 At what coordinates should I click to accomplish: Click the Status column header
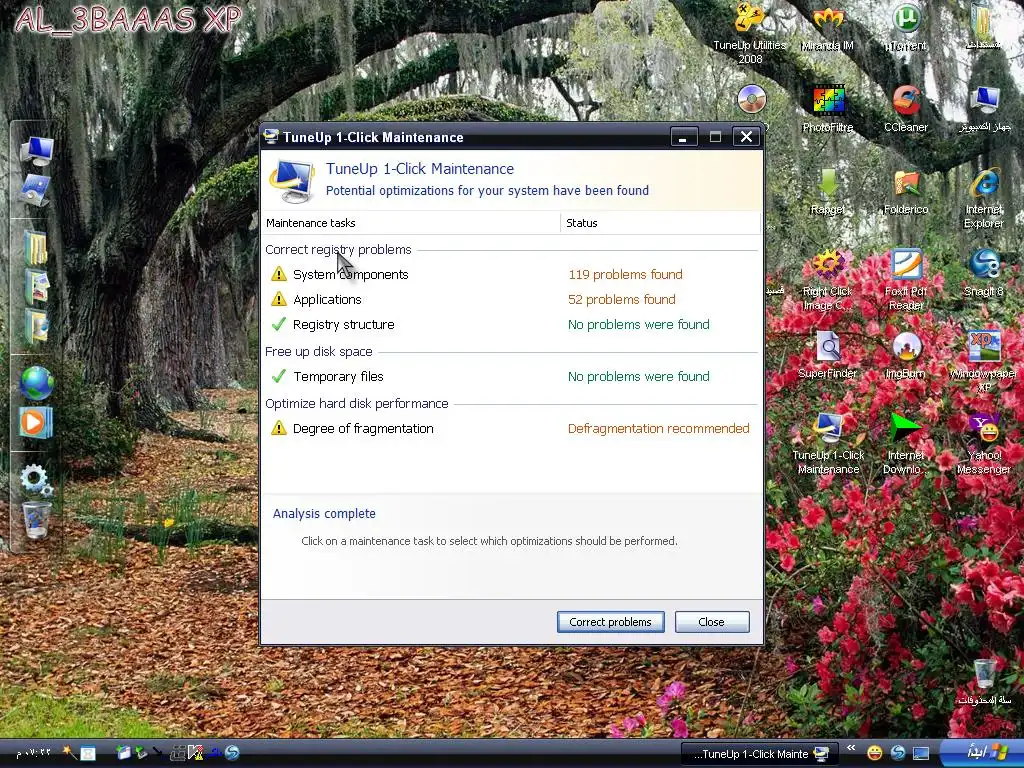tap(660, 223)
